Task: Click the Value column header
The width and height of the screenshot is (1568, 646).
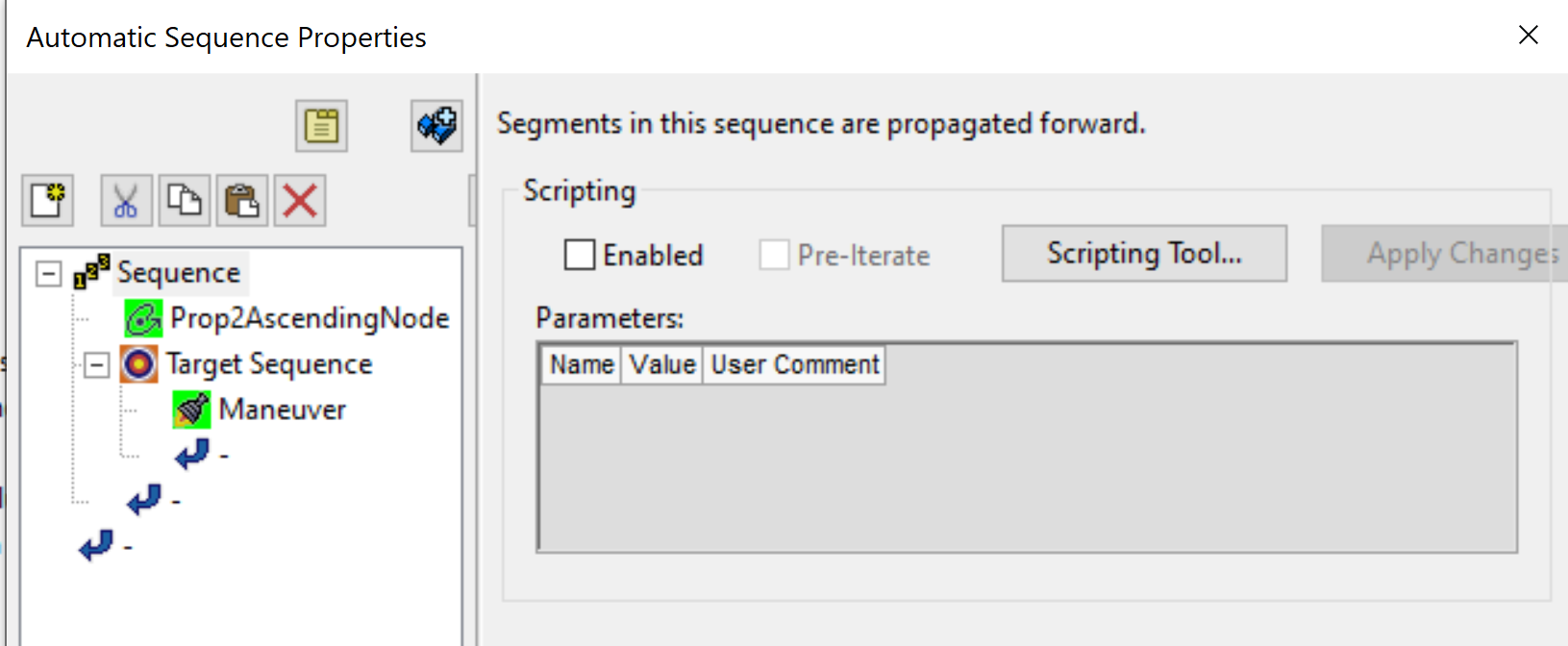Action: click(x=662, y=365)
